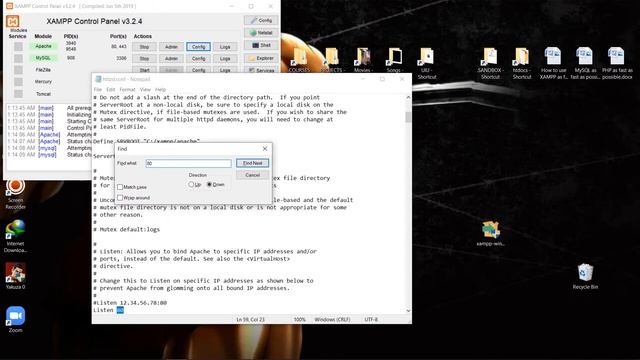Open Shell from XAMPP panel
Image resolution: width=640 pixels, height=360 pixels.
click(261, 45)
